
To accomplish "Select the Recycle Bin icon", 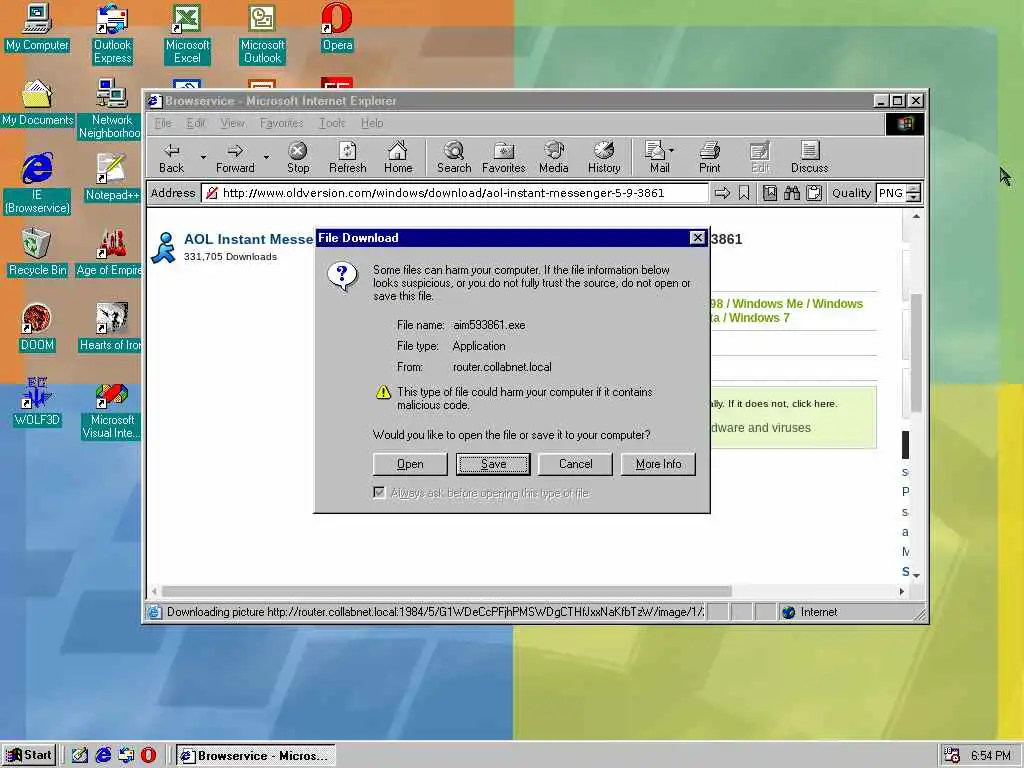I will [x=37, y=252].
